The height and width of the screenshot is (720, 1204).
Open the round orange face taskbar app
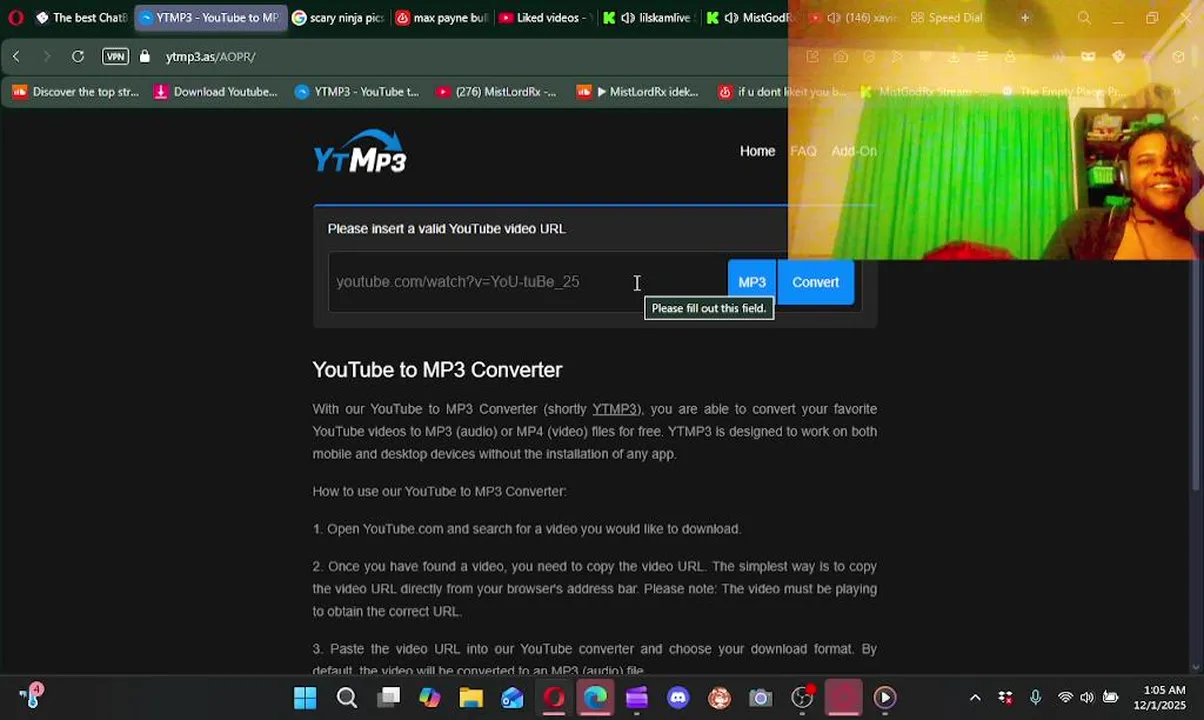(x=719, y=697)
